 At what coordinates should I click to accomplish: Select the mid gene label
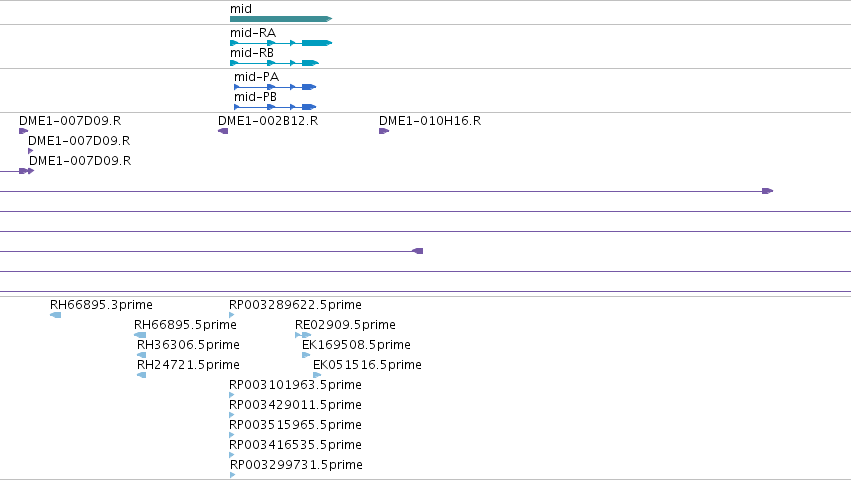(241, 9)
